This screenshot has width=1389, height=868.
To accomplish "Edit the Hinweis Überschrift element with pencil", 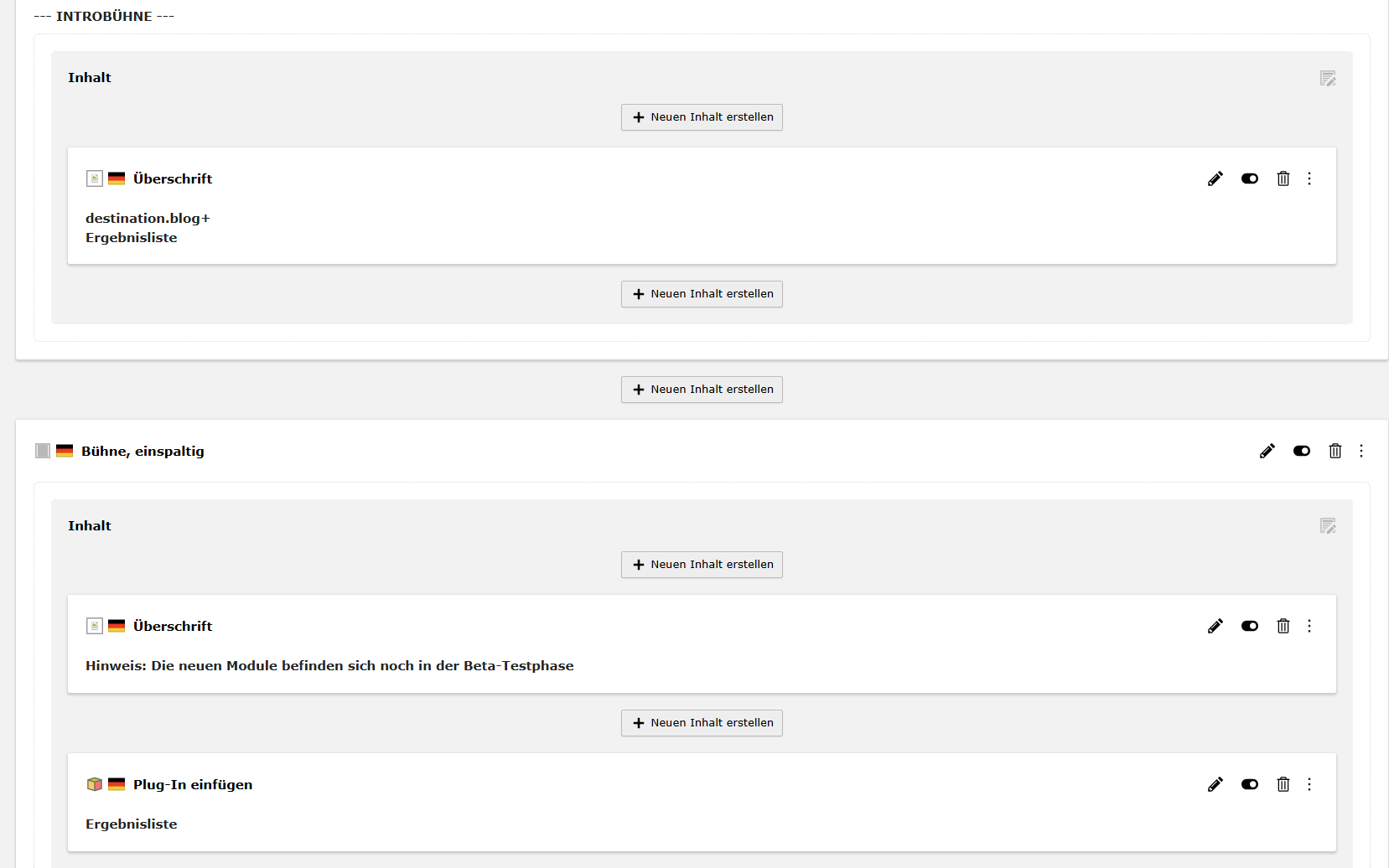I will (1215, 626).
